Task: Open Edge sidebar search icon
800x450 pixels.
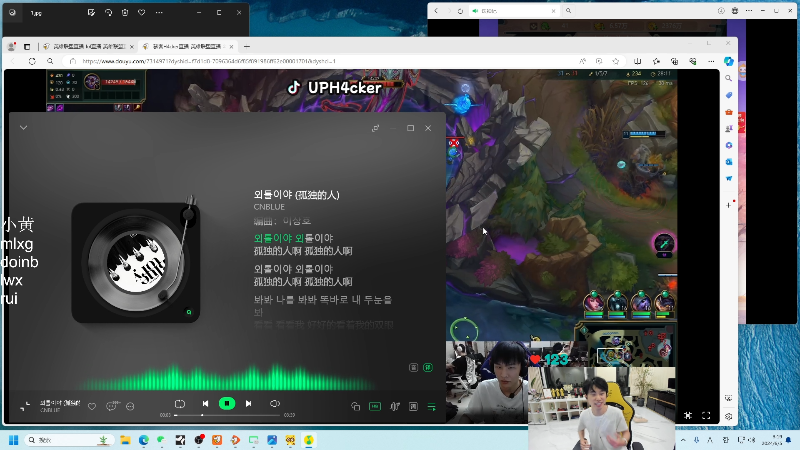Action: click(x=729, y=79)
